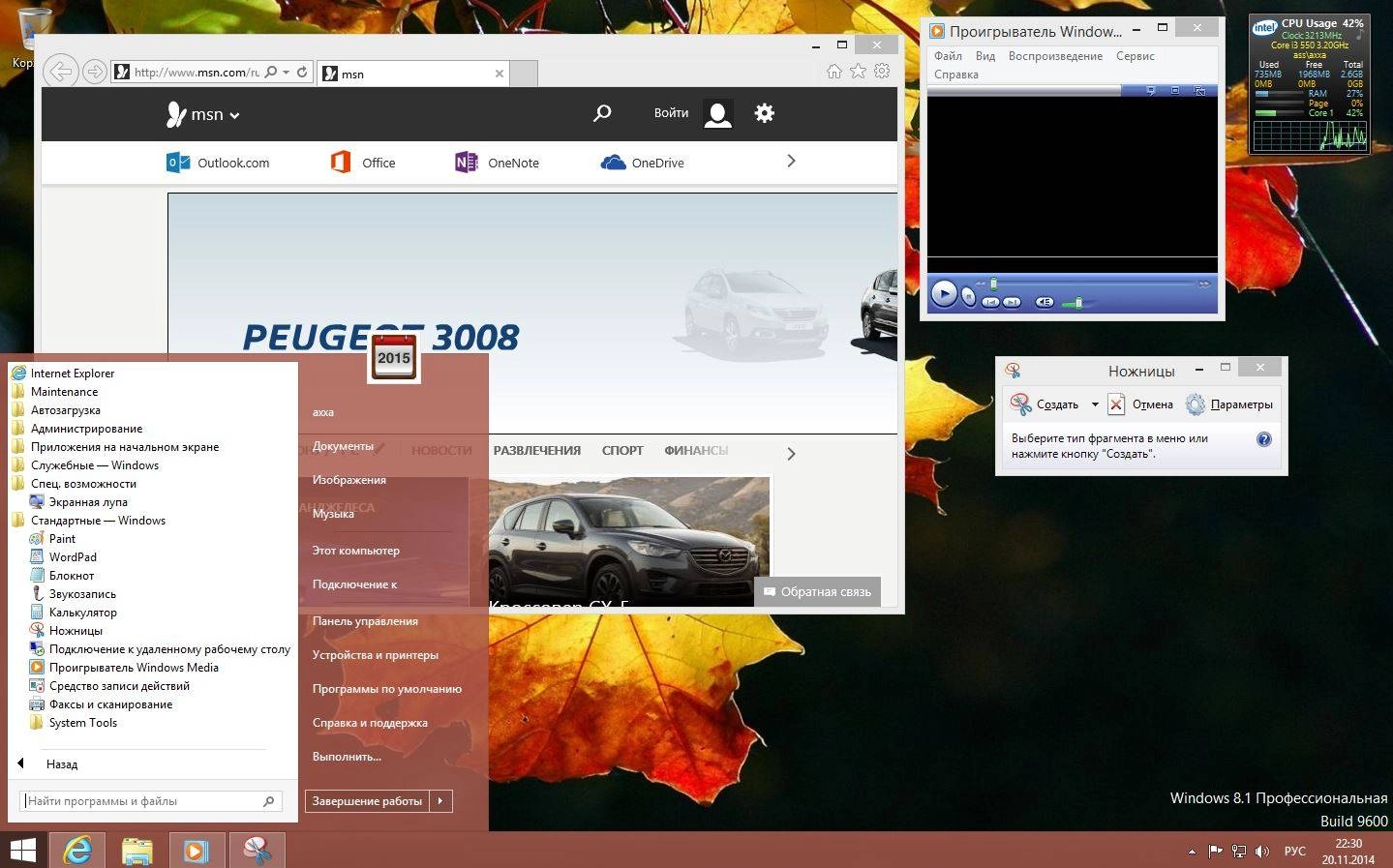This screenshot has width=1393, height=868.
Task: Refresh the msn page
Action: 302,72
